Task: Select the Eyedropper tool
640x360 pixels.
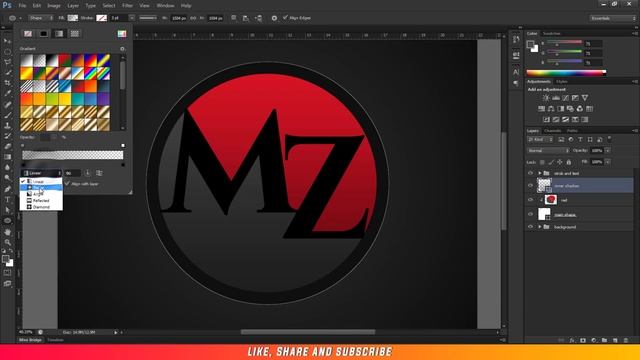Action: [x=7, y=93]
